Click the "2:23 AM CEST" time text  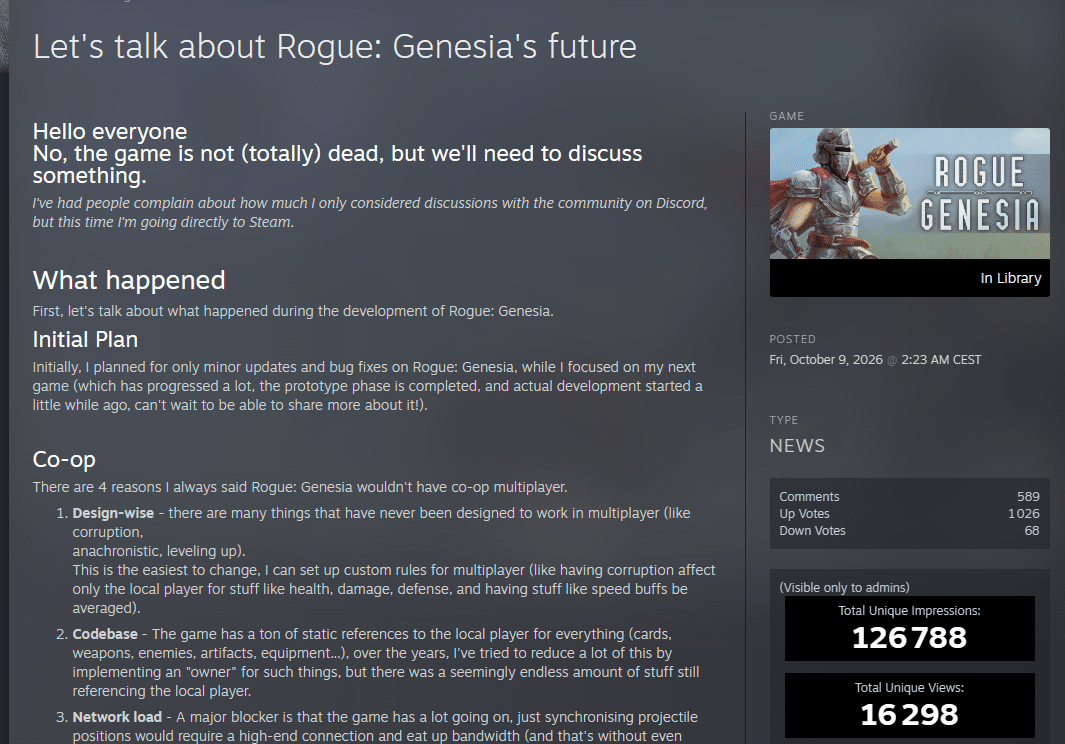click(941, 359)
